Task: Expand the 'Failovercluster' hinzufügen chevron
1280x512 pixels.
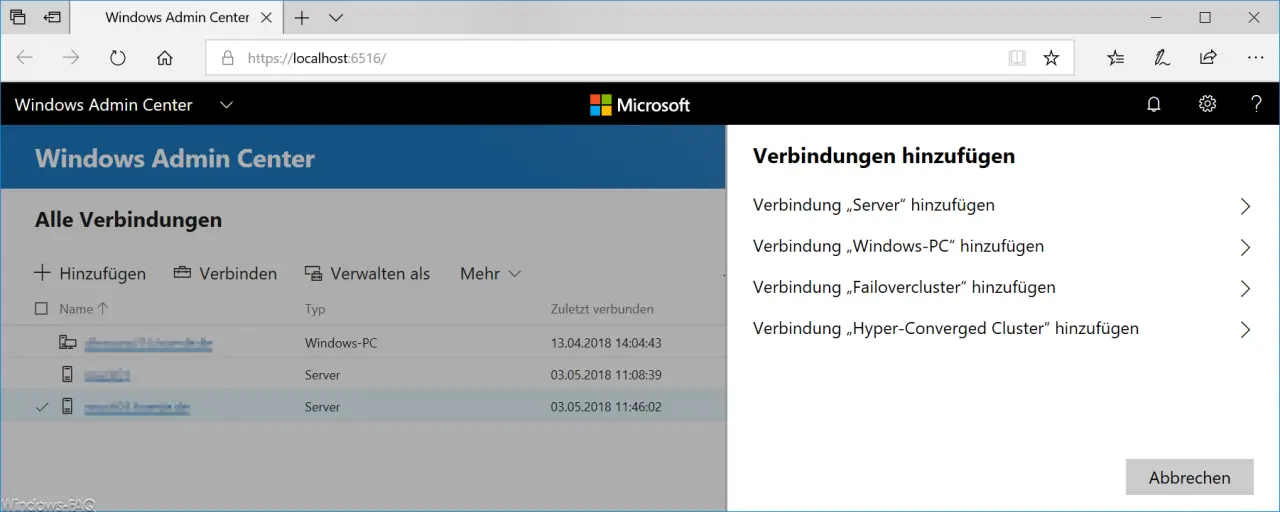Action: tap(1245, 289)
